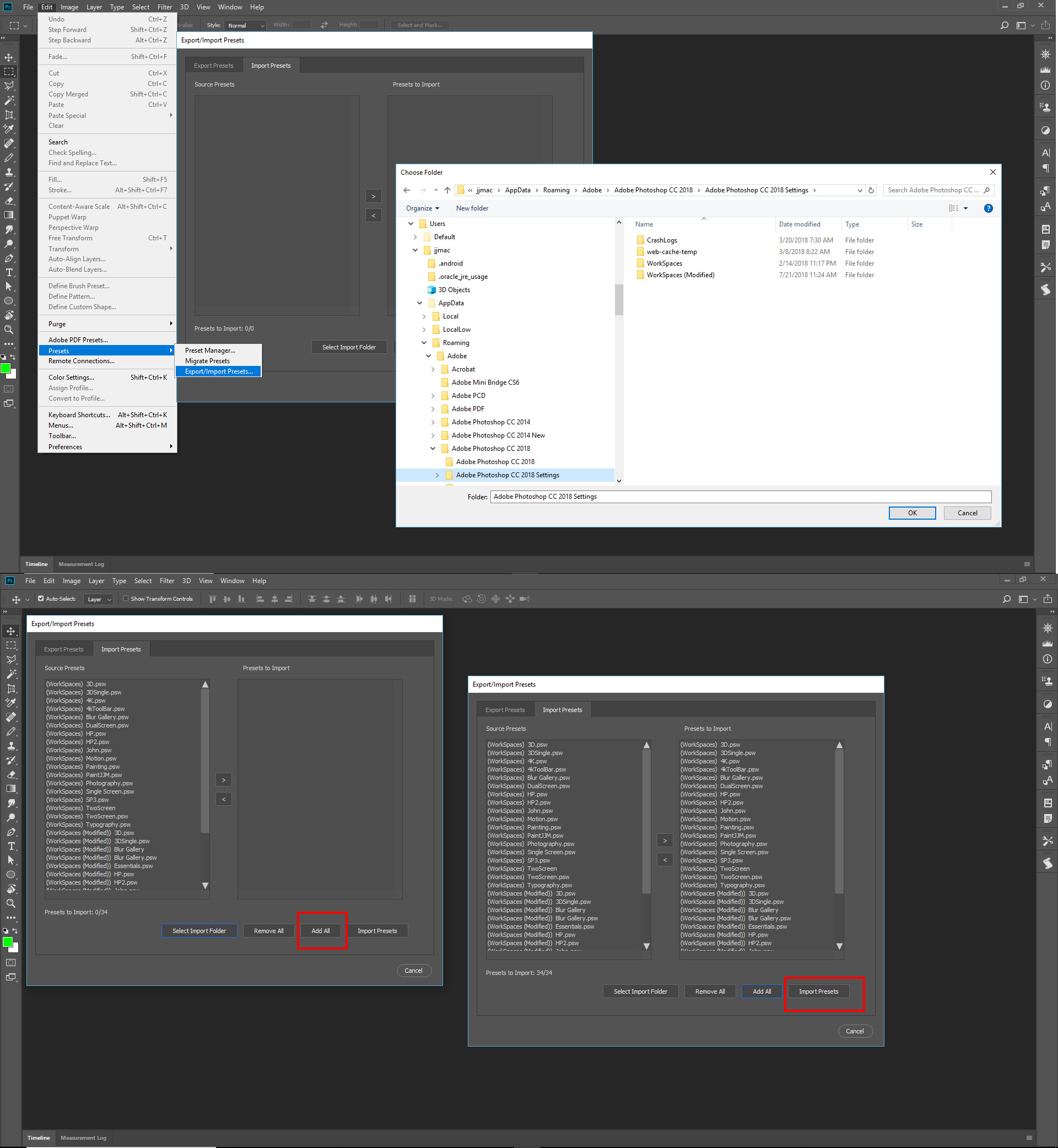Select Rotate View tool in lower toolbar
The image size is (1058, 1148).
(x=11, y=889)
